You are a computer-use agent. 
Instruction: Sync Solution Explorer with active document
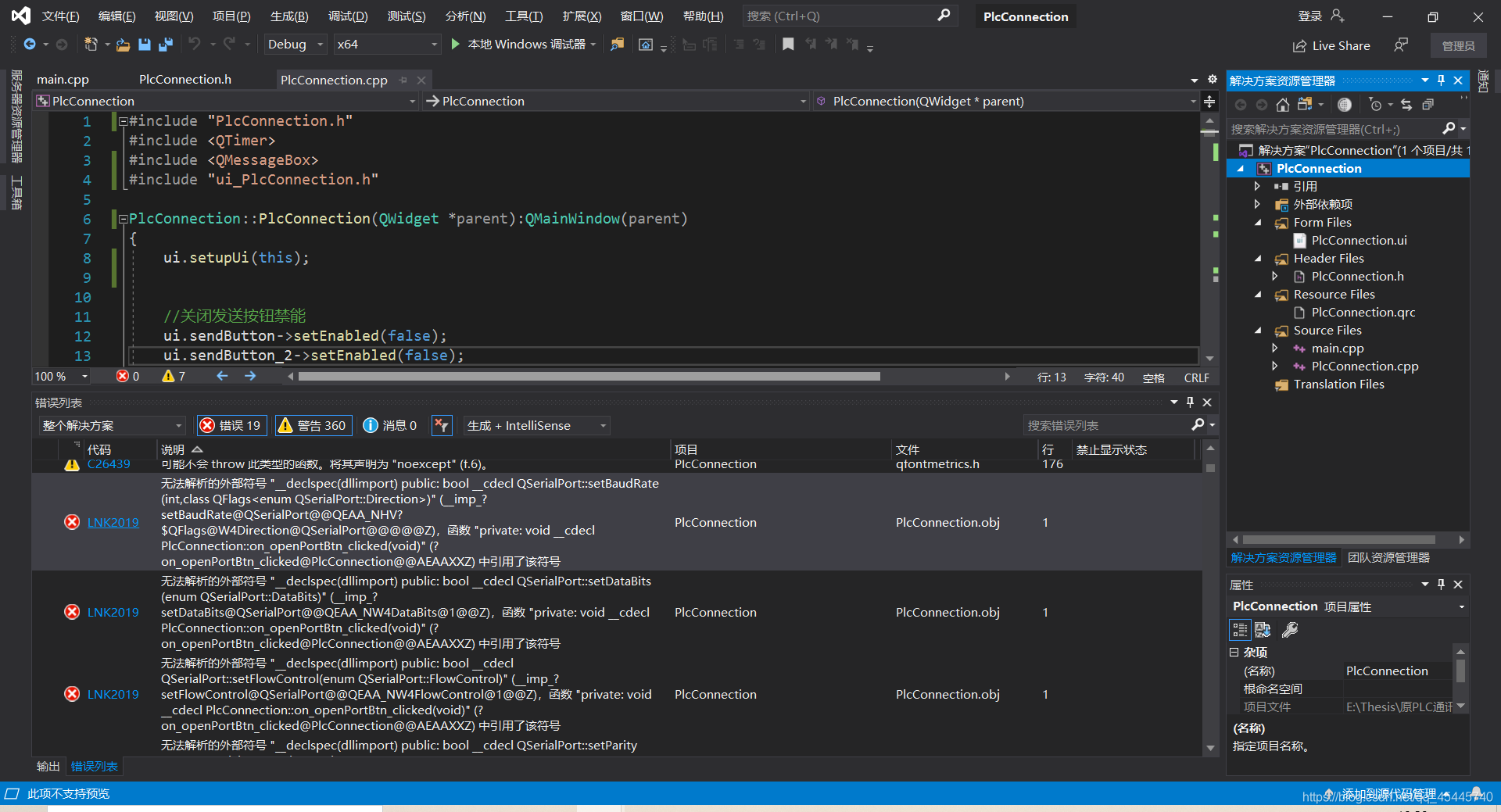coord(1406,104)
